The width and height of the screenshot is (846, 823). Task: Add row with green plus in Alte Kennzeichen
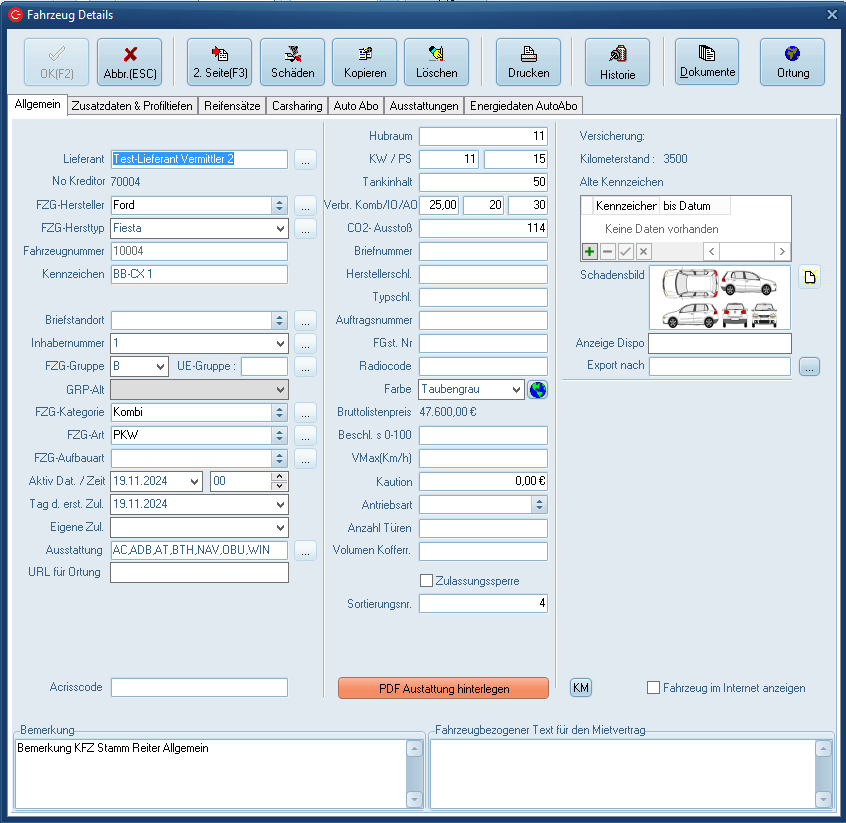coord(590,251)
